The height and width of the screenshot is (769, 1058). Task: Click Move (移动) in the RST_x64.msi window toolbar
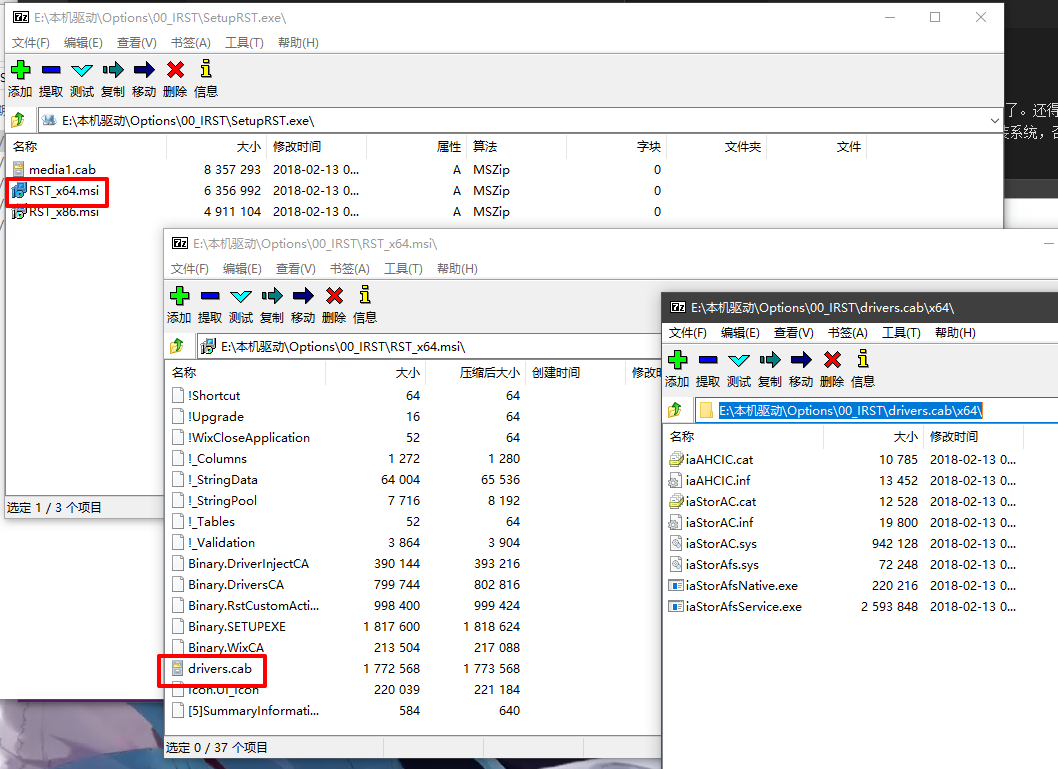pyautogui.click(x=303, y=305)
